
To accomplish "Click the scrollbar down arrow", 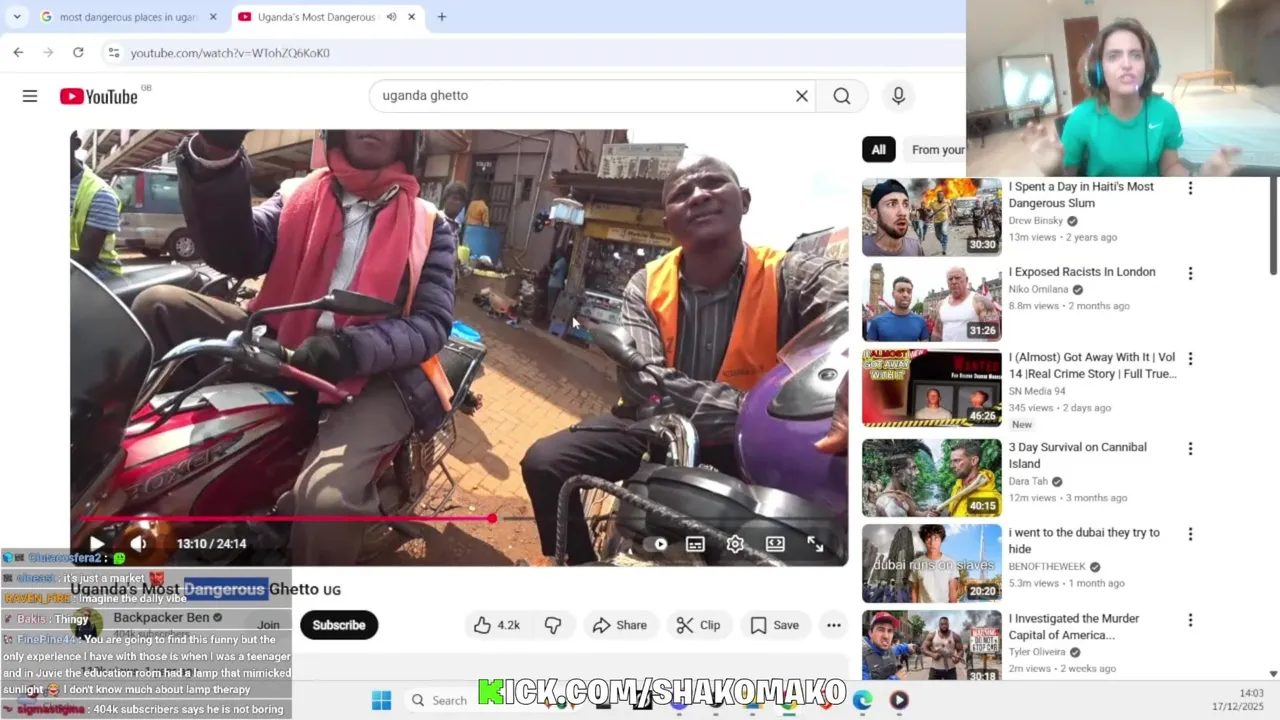I will pos(1273,674).
